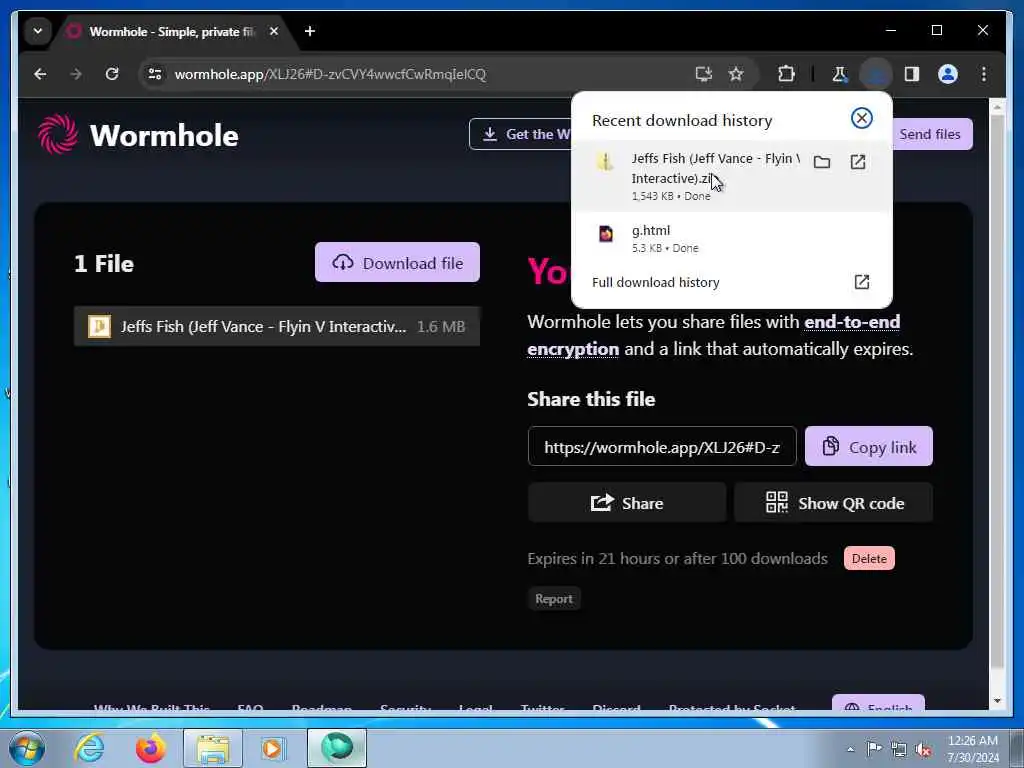Reload the Wormhole page
Image resolution: width=1024 pixels, height=768 pixels.
pyautogui.click(x=112, y=74)
